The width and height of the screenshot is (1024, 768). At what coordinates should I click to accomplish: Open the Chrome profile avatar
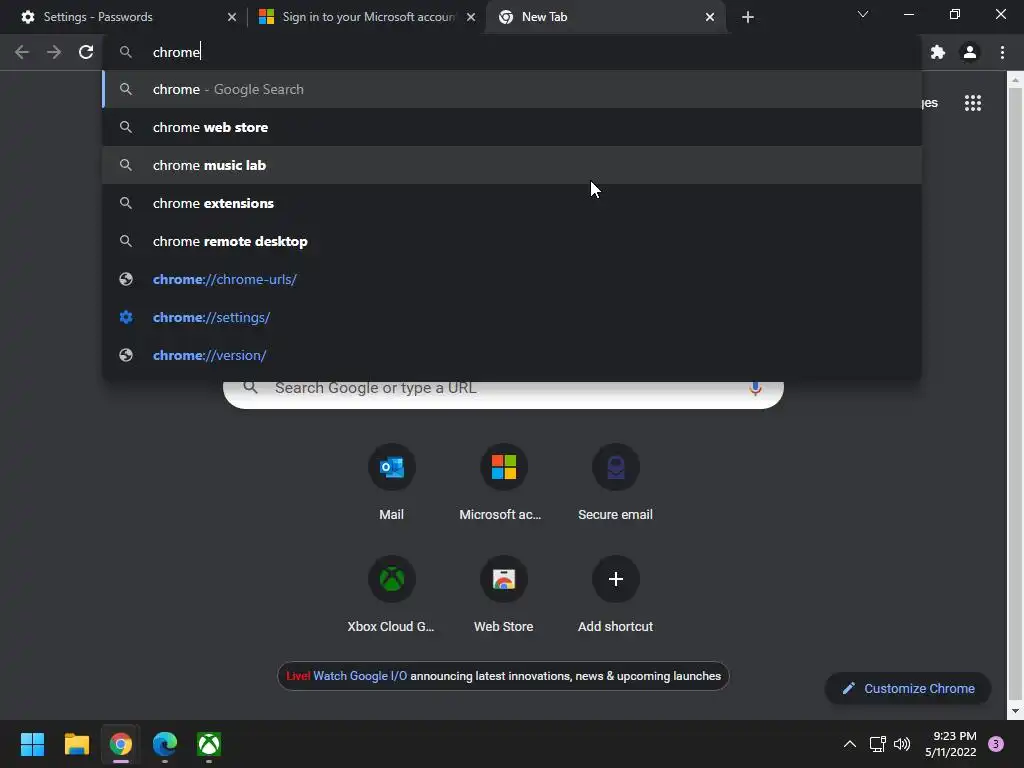click(x=970, y=52)
